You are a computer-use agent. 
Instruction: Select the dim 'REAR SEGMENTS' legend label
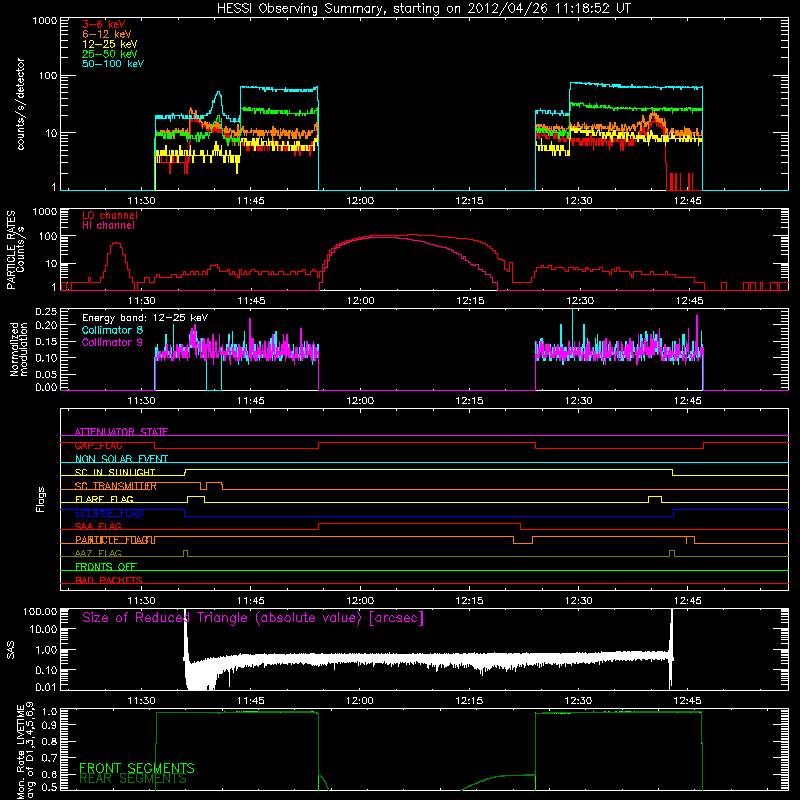click(133, 779)
